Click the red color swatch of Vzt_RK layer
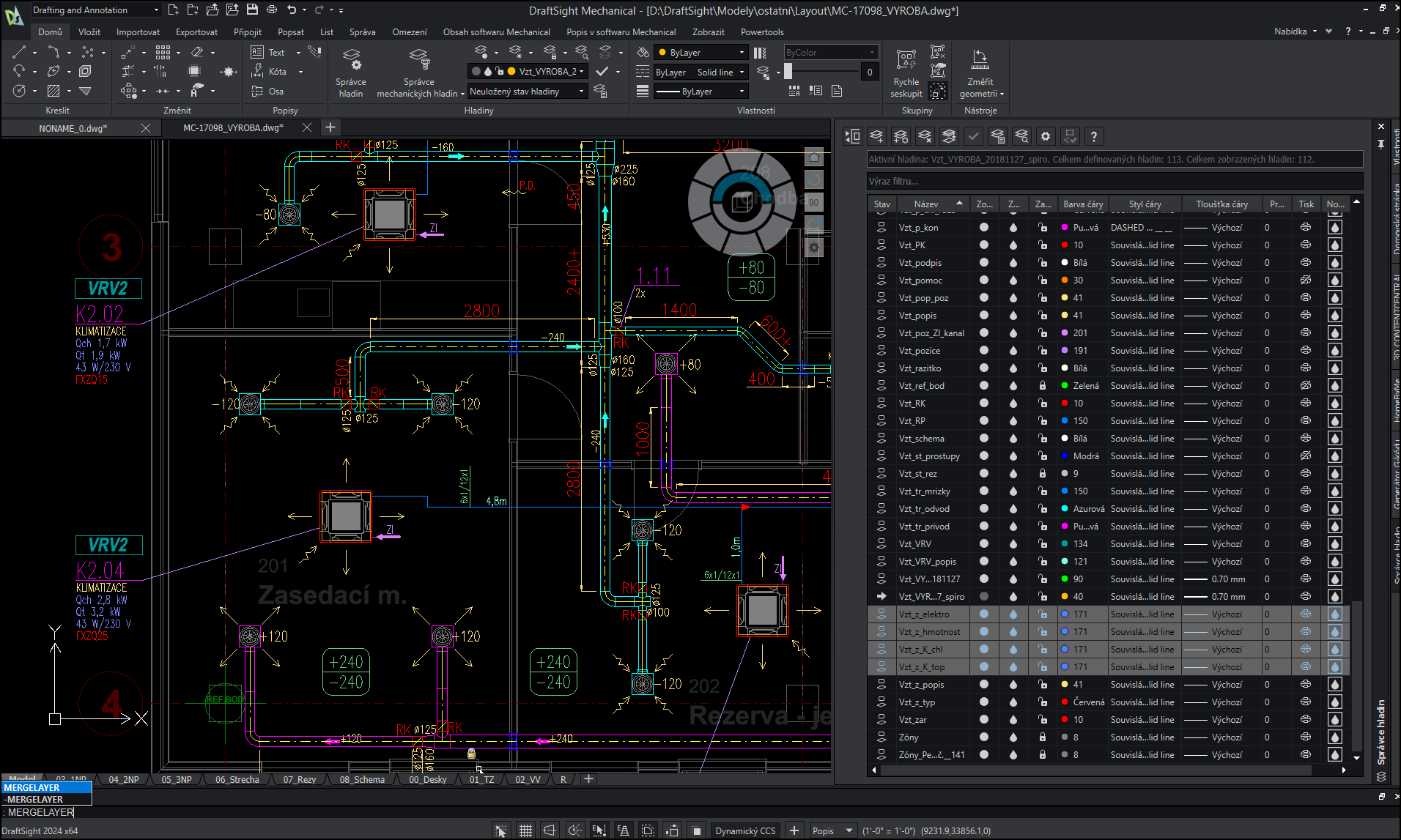This screenshot has height=840, width=1401. pyautogui.click(x=1065, y=404)
